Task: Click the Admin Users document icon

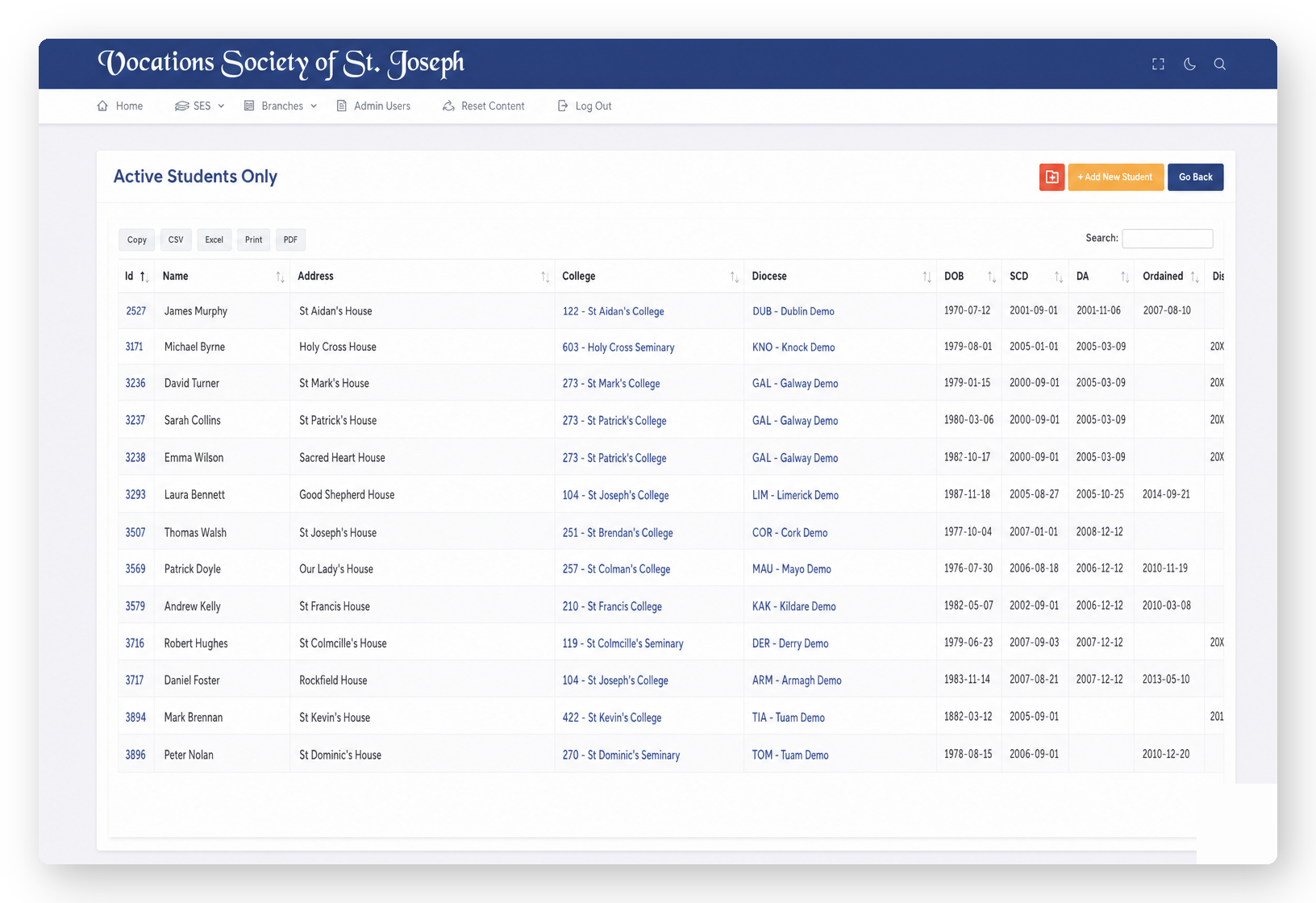Action: click(x=342, y=106)
